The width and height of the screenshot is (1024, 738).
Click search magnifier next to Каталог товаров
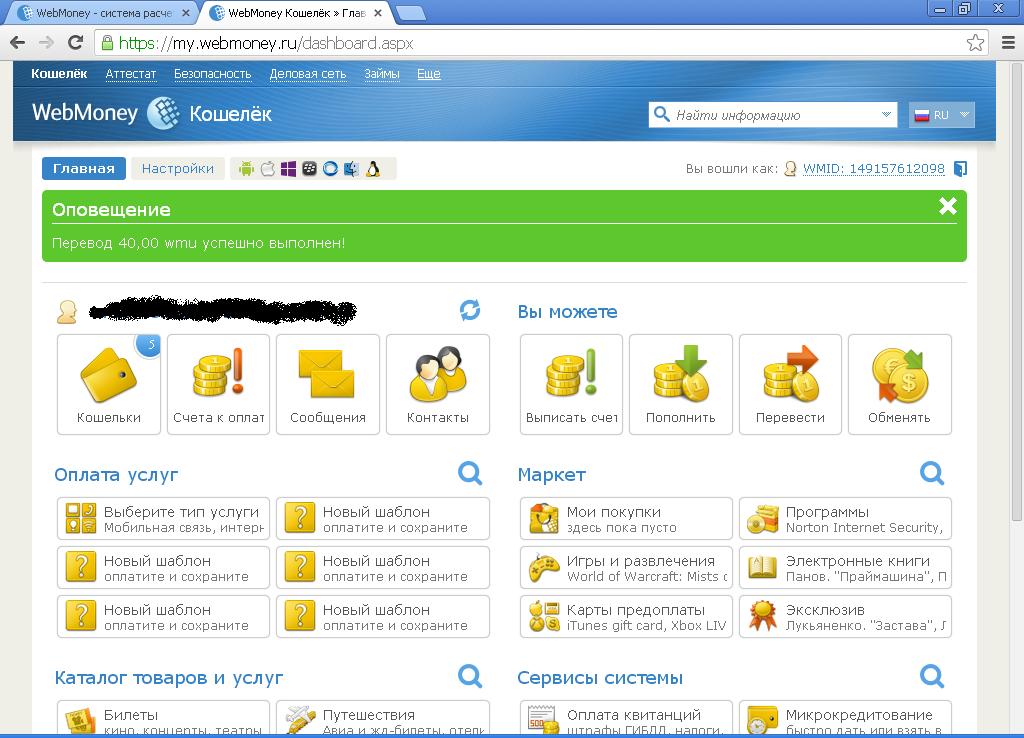point(470,676)
